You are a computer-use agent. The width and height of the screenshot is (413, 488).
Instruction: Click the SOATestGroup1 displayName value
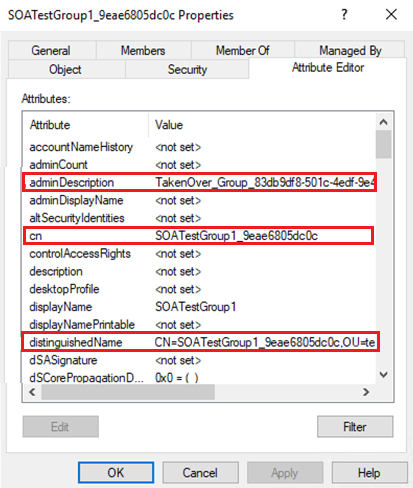[x=196, y=307]
